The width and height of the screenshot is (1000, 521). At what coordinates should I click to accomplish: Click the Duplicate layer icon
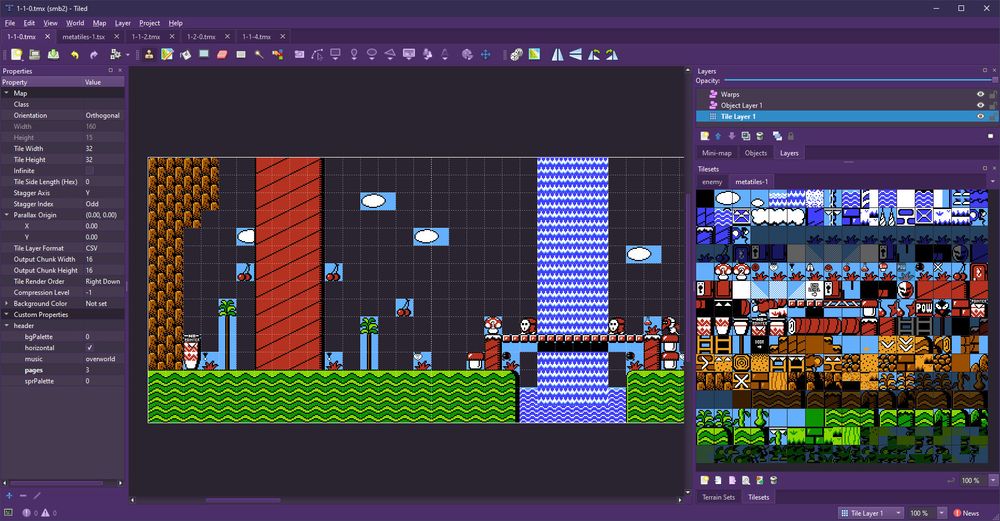coord(746,136)
